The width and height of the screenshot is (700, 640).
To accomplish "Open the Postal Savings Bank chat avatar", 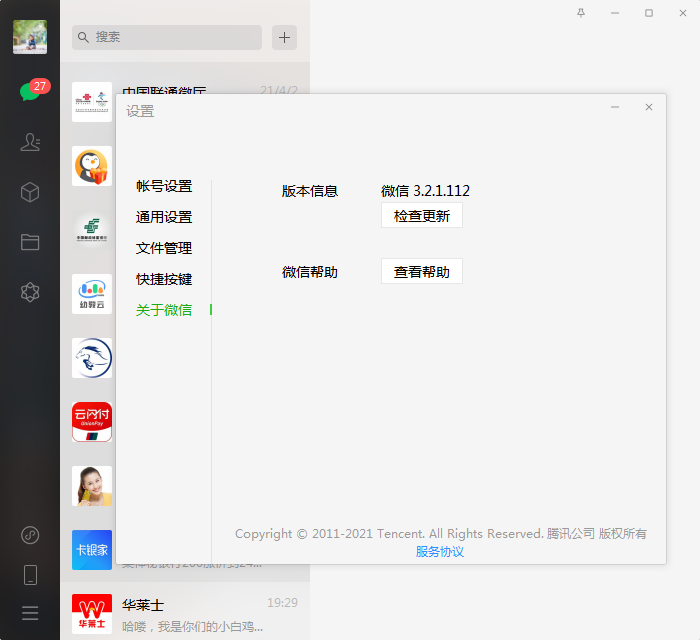I will [92, 230].
